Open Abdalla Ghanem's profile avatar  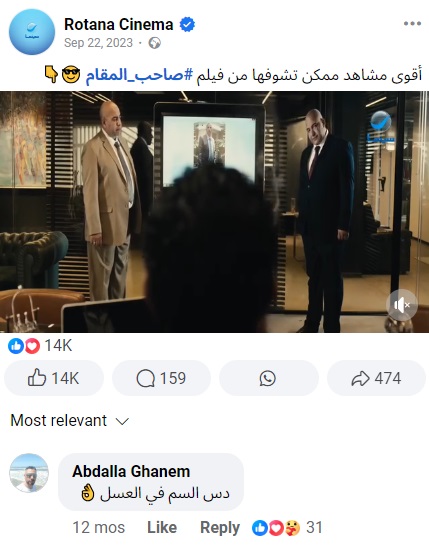29,473
